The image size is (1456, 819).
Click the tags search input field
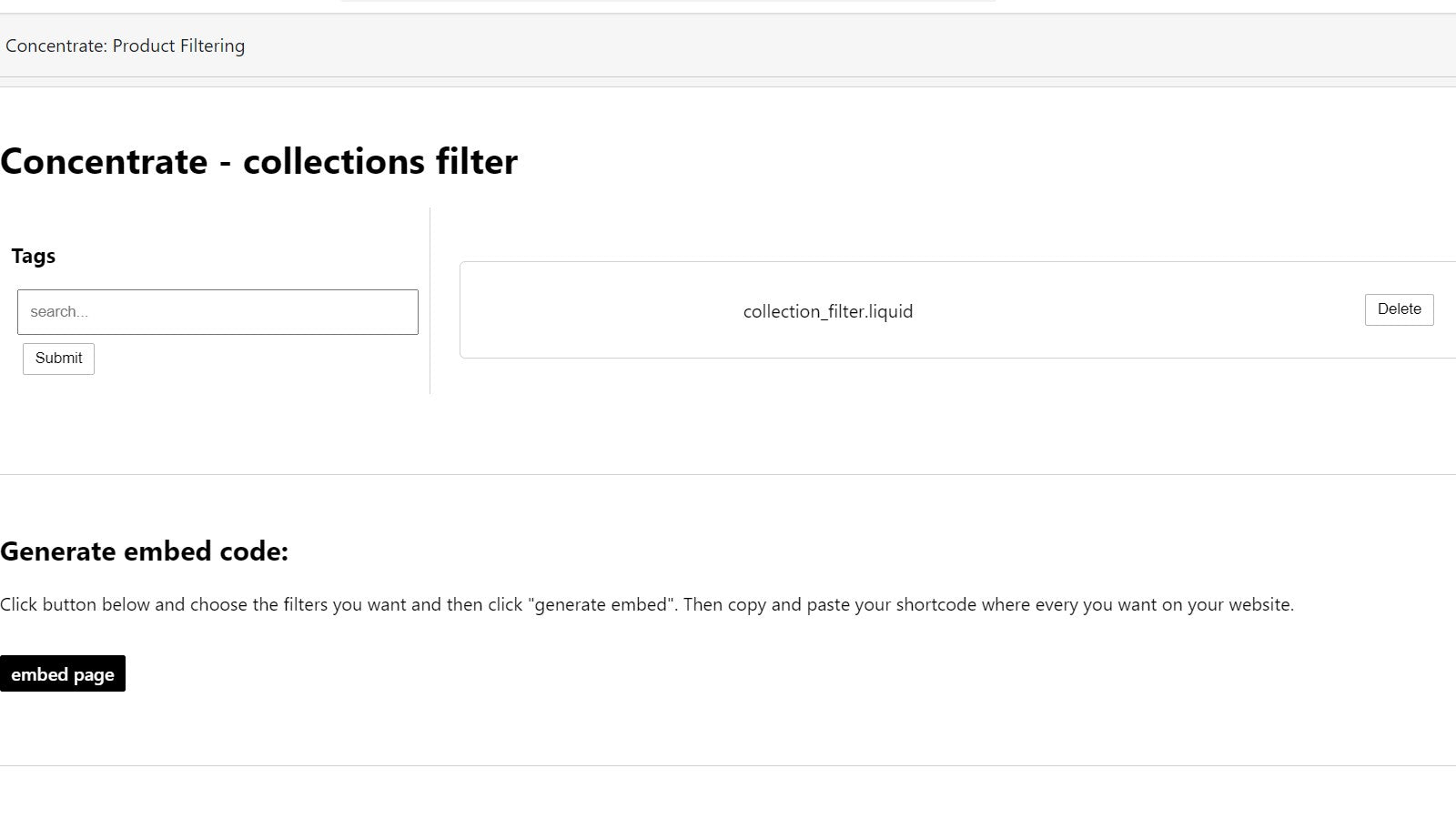[x=217, y=312]
